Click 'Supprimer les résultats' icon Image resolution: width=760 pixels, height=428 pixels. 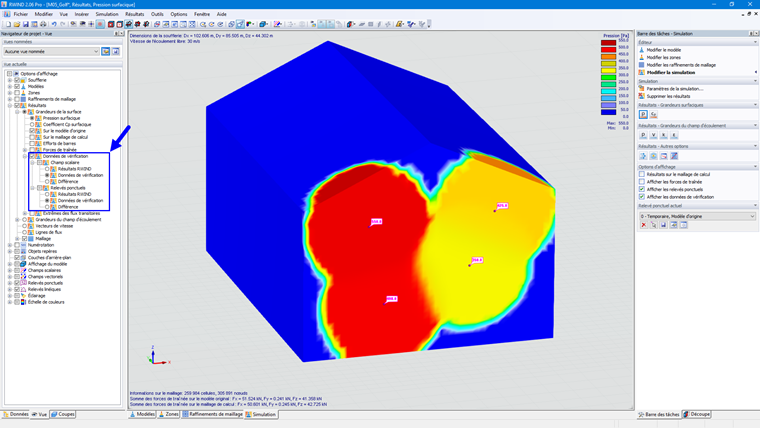point(642,96)
